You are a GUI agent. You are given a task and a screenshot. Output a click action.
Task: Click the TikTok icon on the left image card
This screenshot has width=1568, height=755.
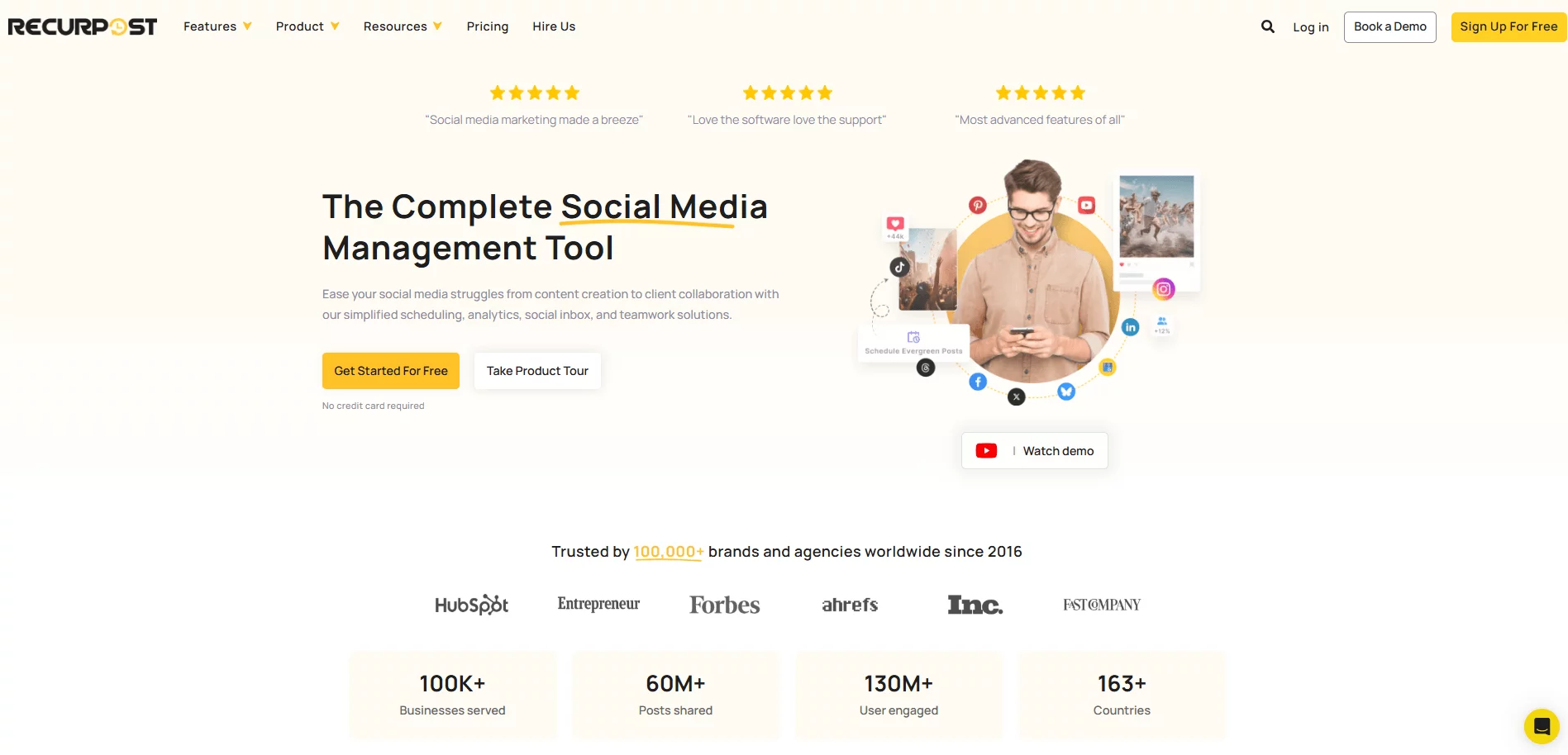click(x=899, y=267)
